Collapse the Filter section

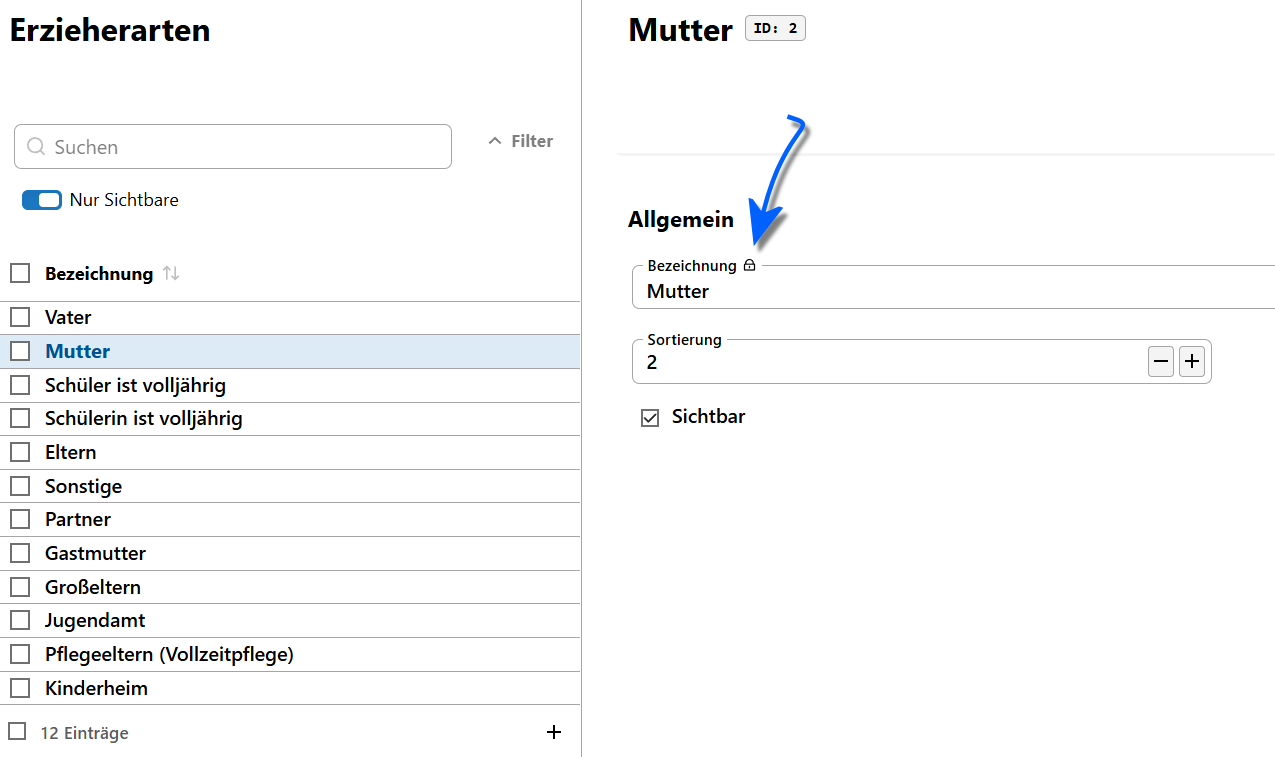(520, 142)
